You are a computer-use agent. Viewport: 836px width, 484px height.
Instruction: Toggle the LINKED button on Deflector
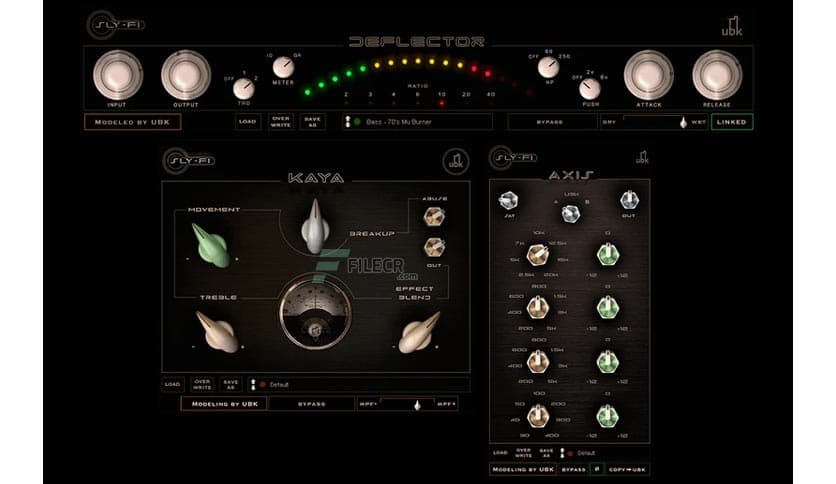click(732, 122)
